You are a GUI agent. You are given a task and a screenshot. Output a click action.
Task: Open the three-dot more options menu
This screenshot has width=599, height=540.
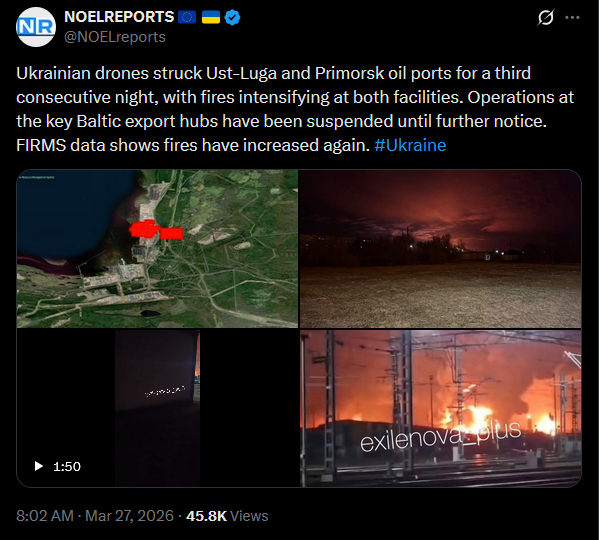(572, 17)
